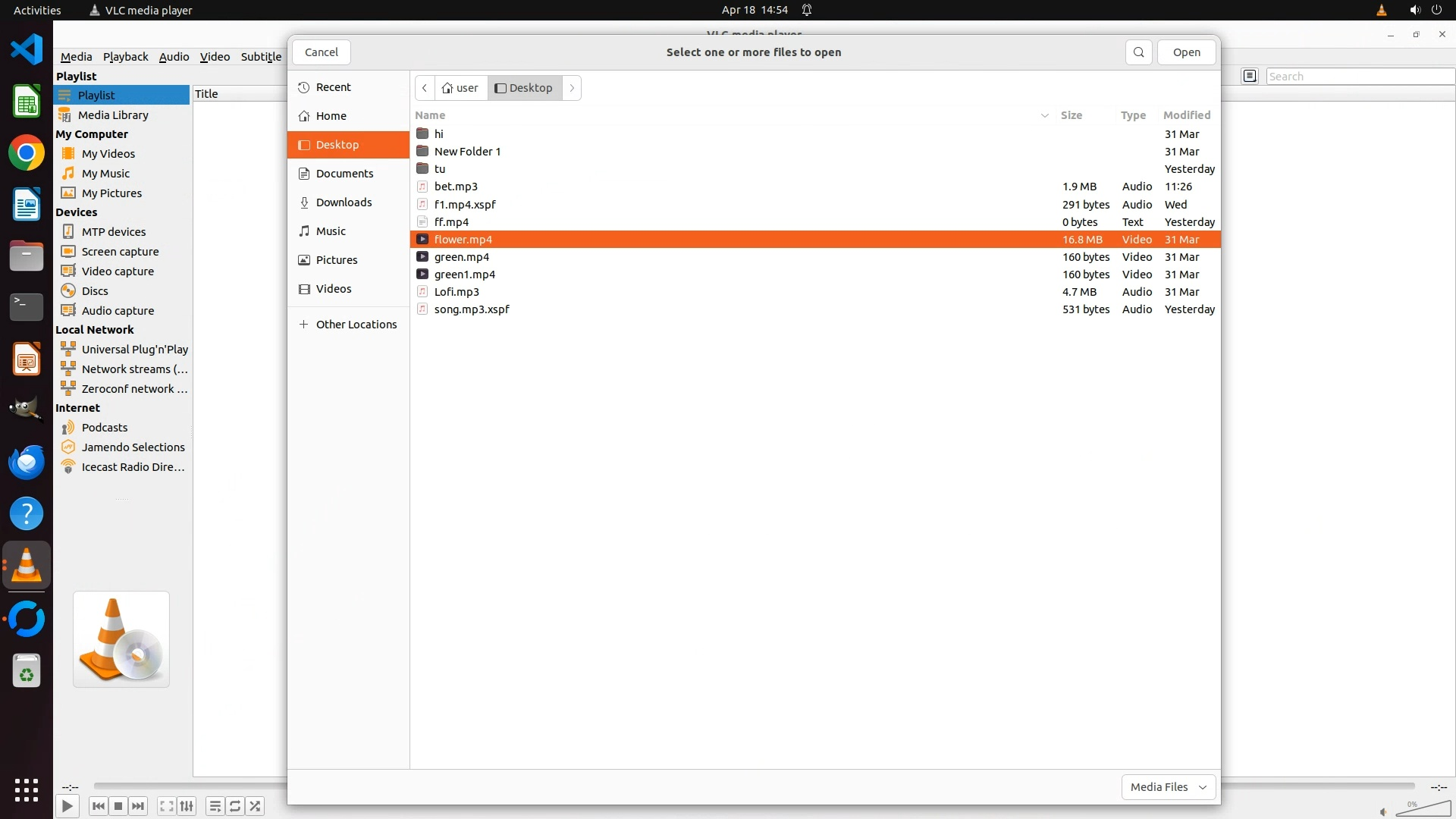The image size is (1456, 819).
Task: Open Downloads in sidebar places
Action: tap(344, 202)
